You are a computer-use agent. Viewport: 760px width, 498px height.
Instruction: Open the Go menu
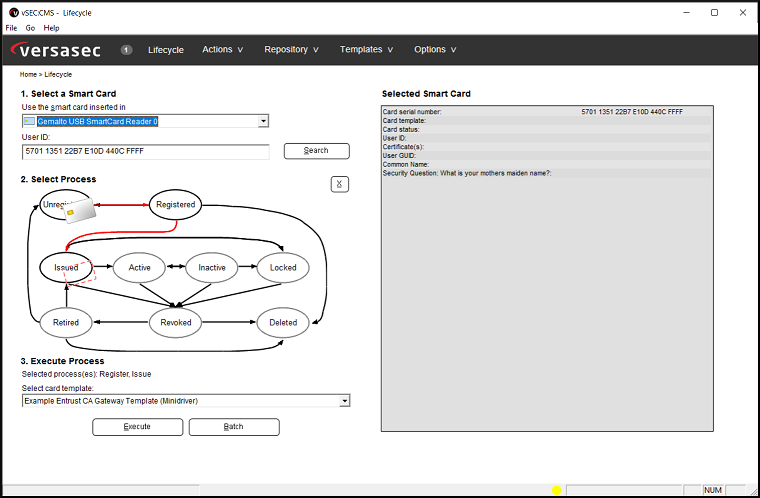pyautogui.click(x=30, y=28)
